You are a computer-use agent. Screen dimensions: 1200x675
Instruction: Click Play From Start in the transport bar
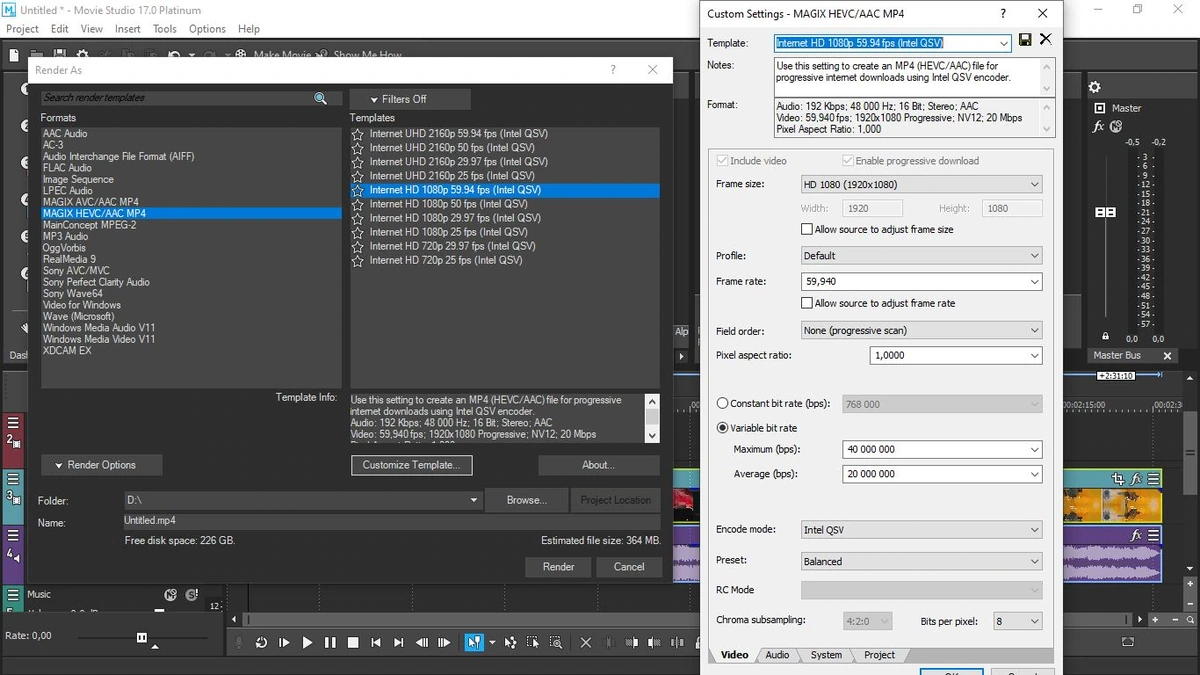284,643
